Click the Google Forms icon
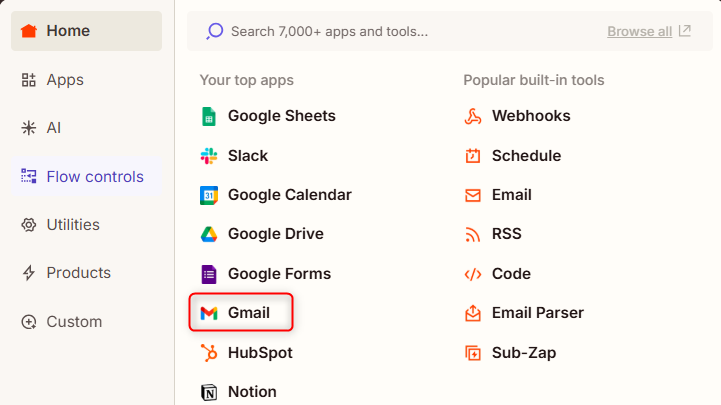721x405 pixels. [209, 274]
